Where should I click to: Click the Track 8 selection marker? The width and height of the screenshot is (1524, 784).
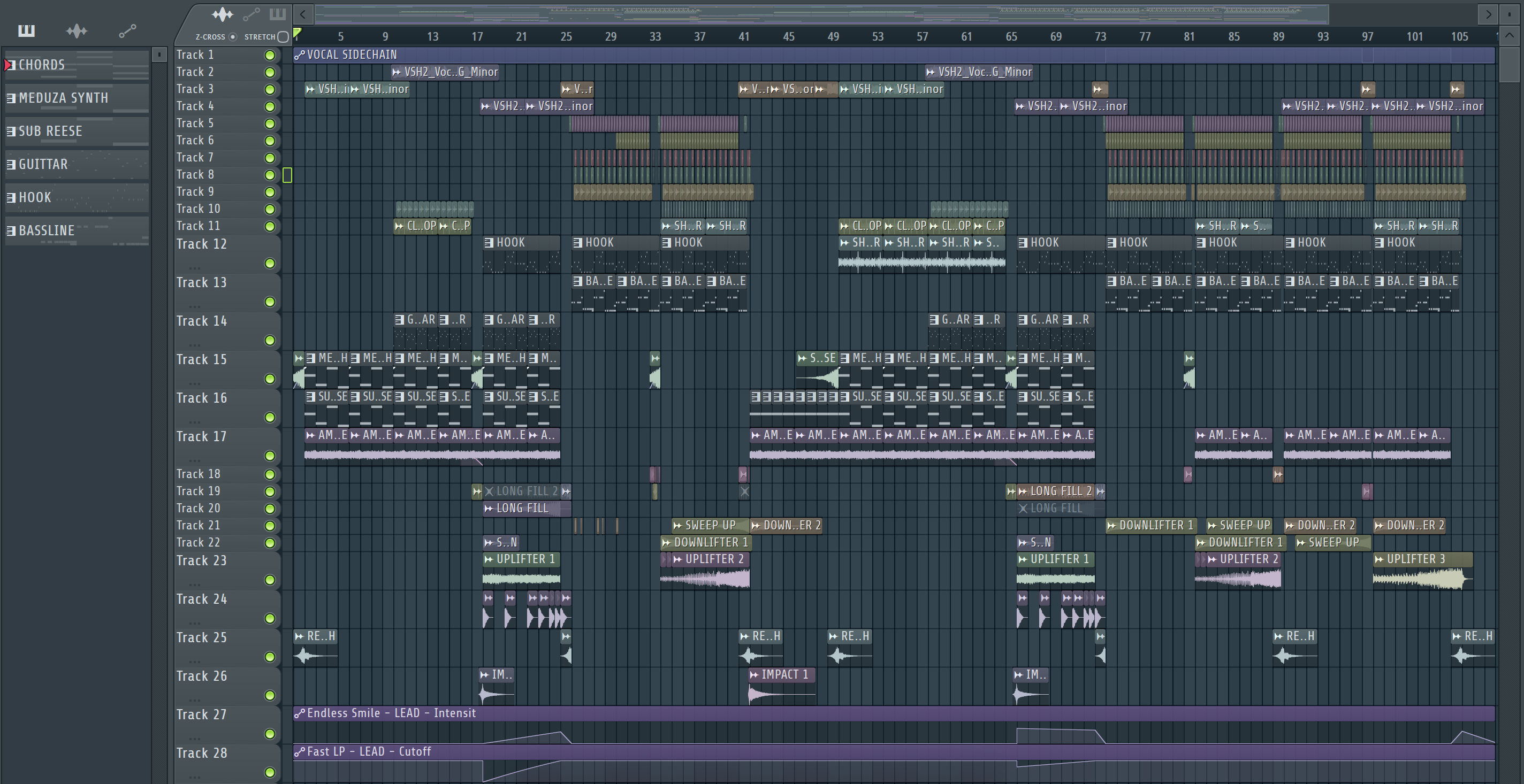coord(287,175)
